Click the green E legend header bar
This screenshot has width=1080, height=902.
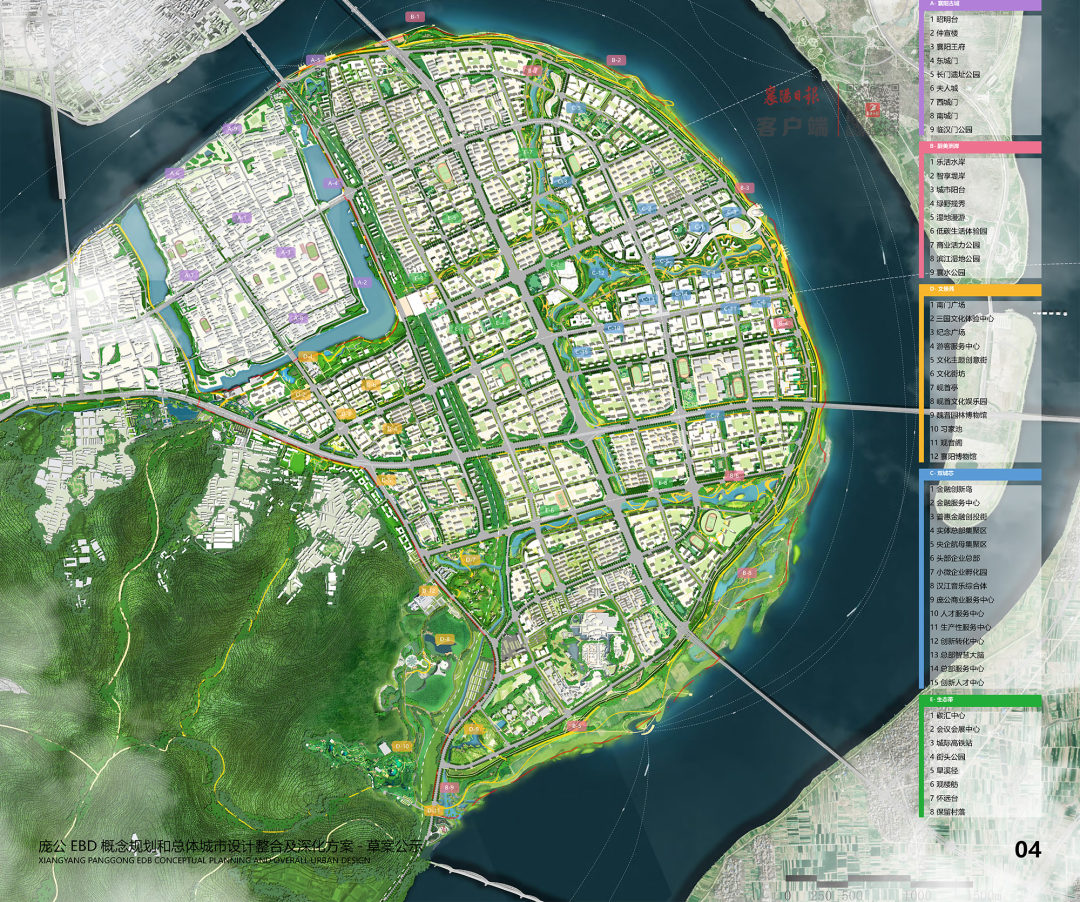981,700
